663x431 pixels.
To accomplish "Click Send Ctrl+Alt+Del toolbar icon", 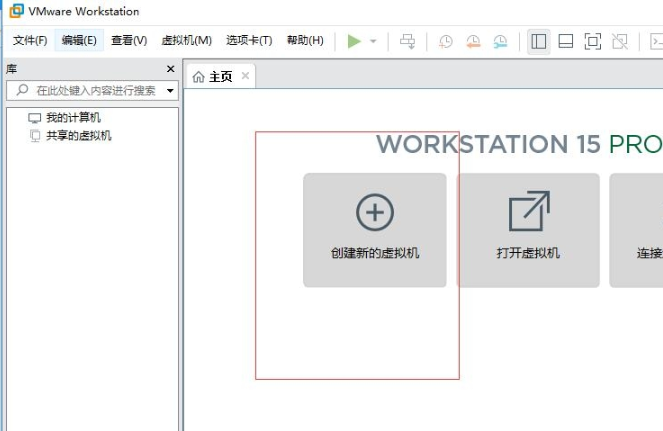I will click(x=408, y=41).
